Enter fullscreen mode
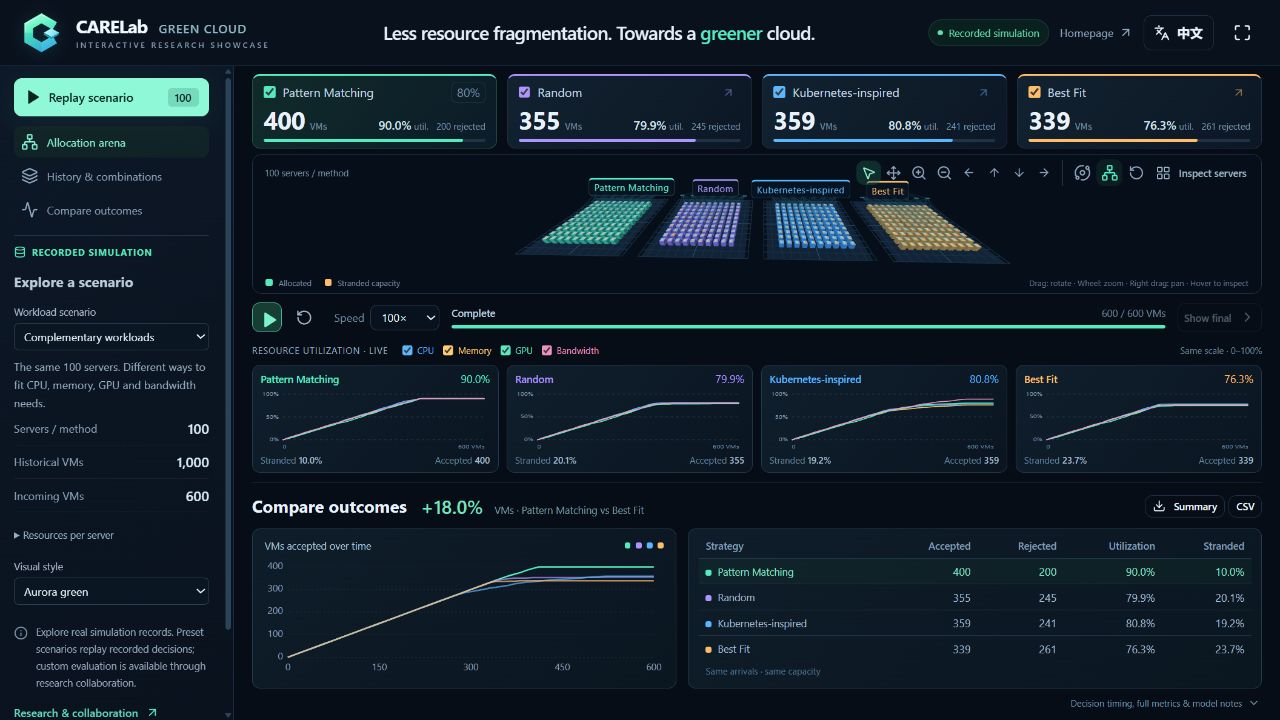Viewport: 1280px width, 720px height. [x=1242, y=33]
